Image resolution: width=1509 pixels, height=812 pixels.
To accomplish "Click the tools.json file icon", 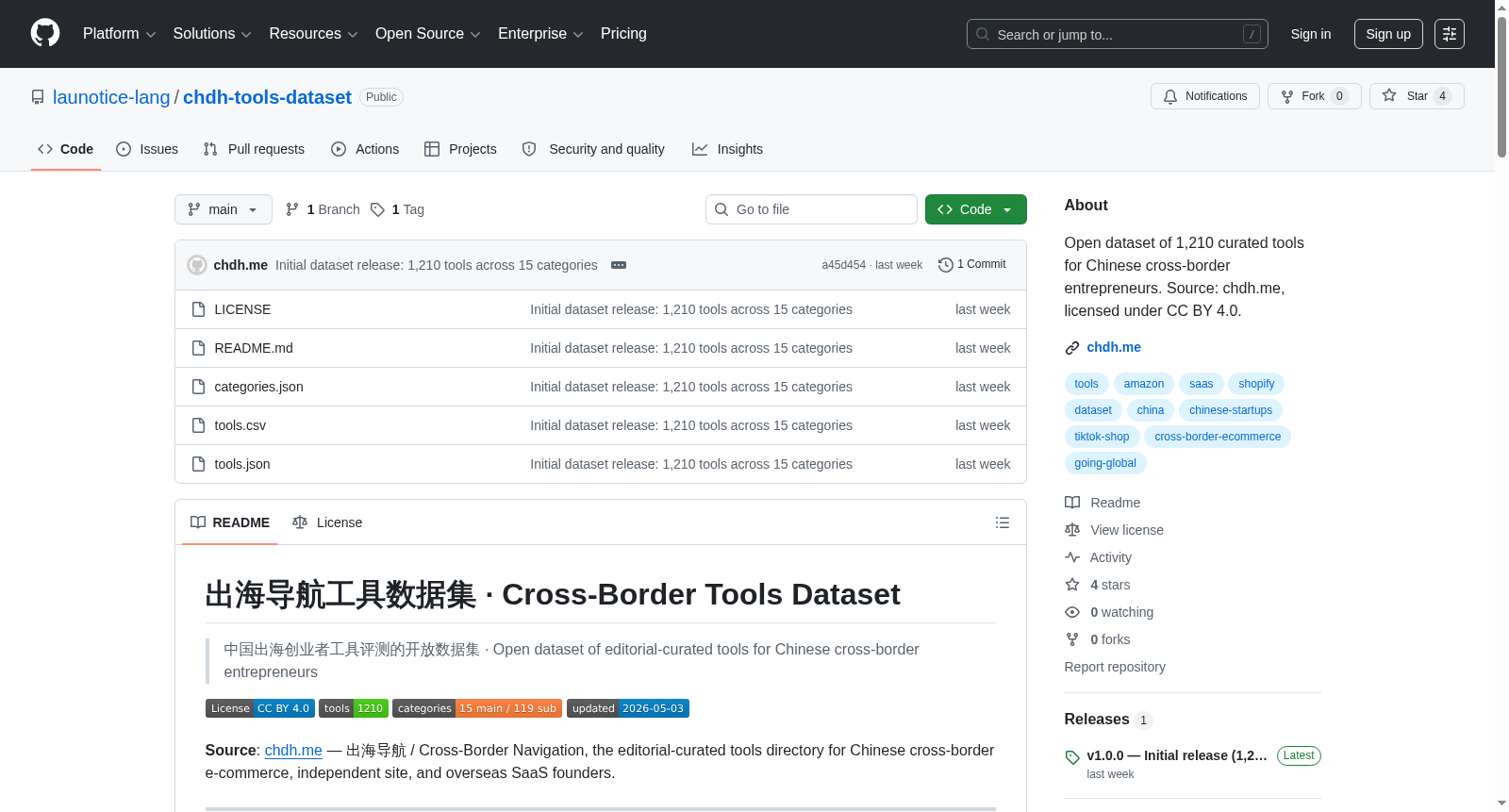I will coord(198,464).
